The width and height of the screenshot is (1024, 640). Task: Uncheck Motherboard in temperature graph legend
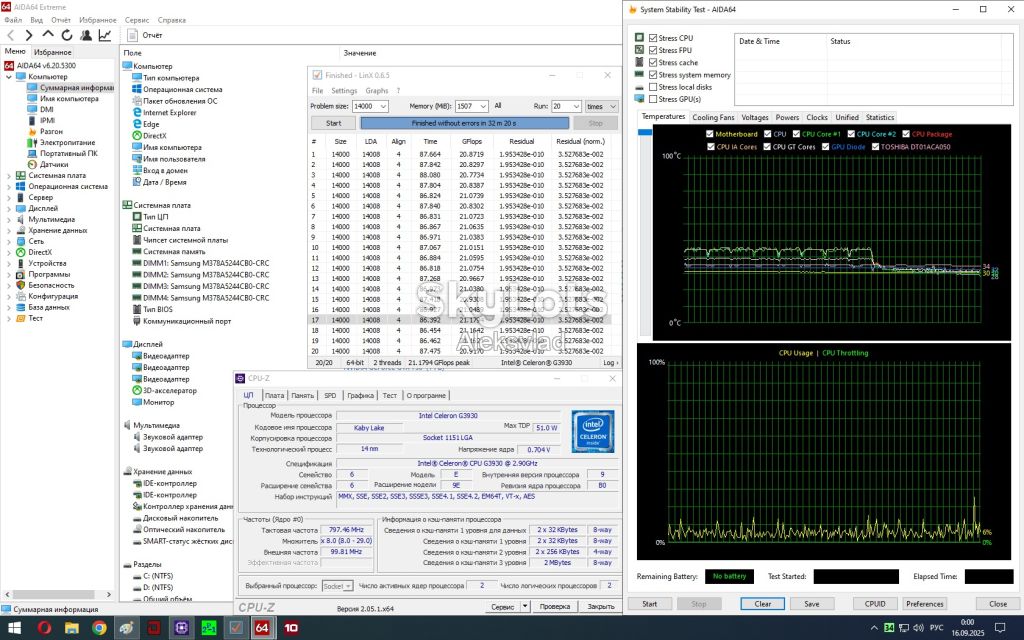pyautogui.click(x=710, y=134)
